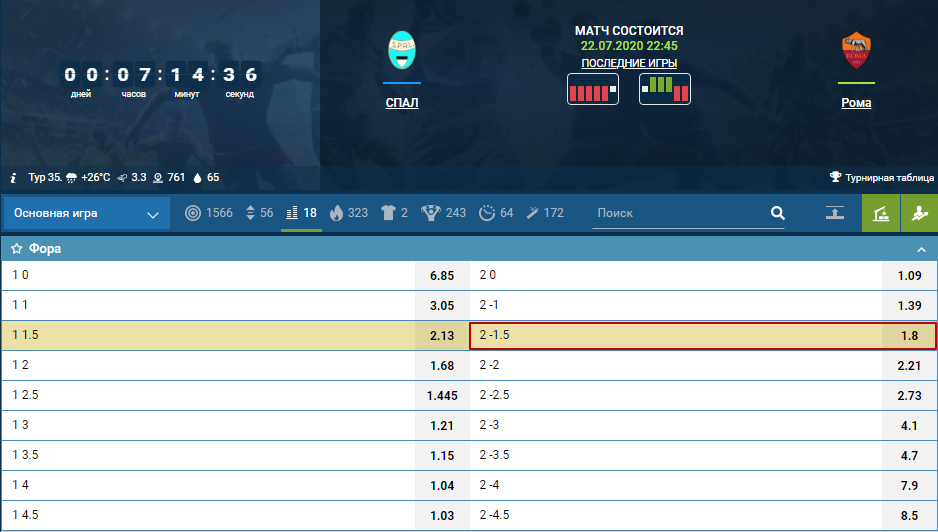Click the collapse-all markets icon button

[x=834, y=213]
